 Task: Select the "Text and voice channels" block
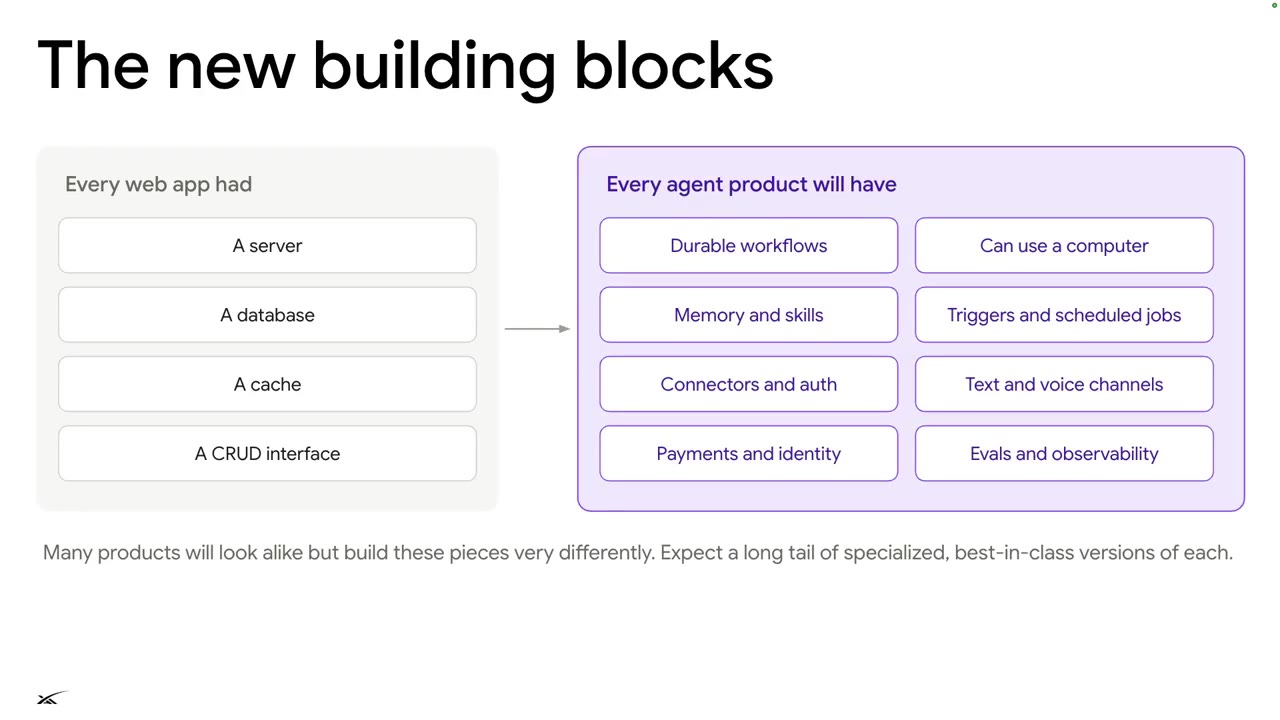pyautogui.click(x=1064, y=384)
